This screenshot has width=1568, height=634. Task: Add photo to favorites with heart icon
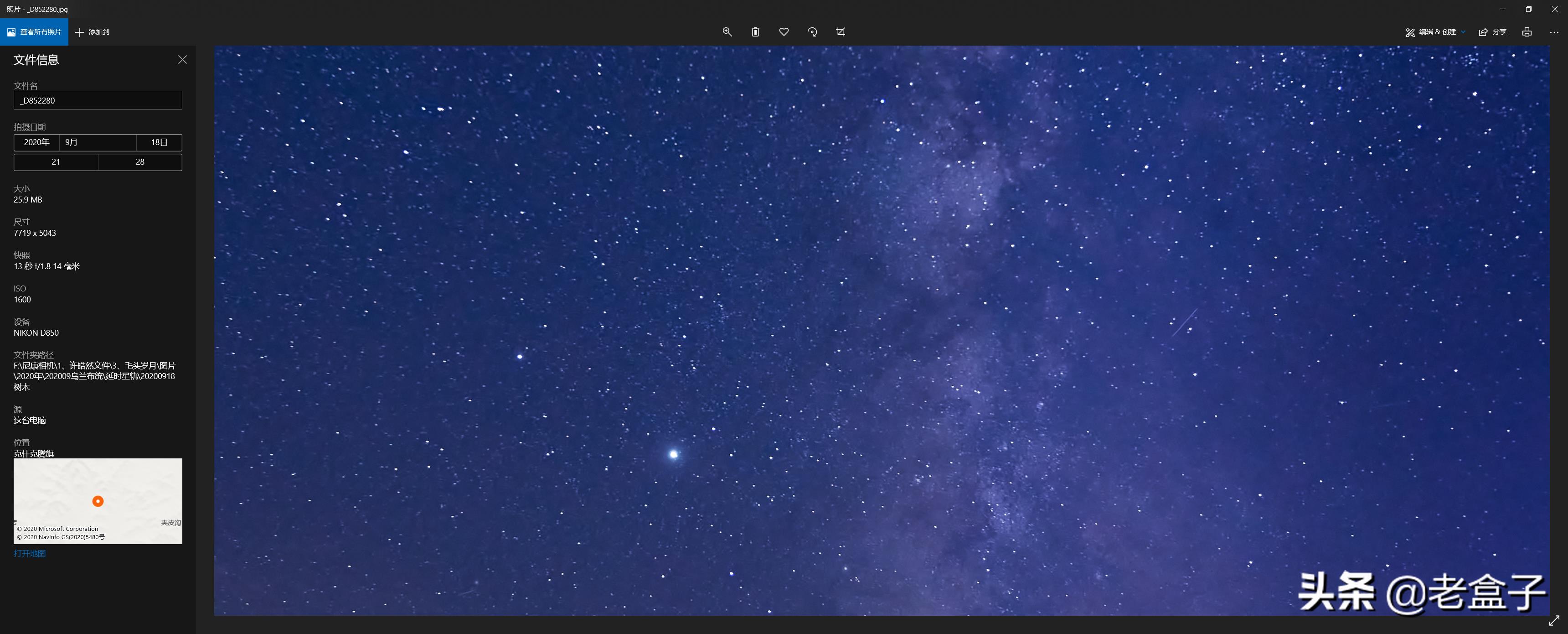(784, 31)
